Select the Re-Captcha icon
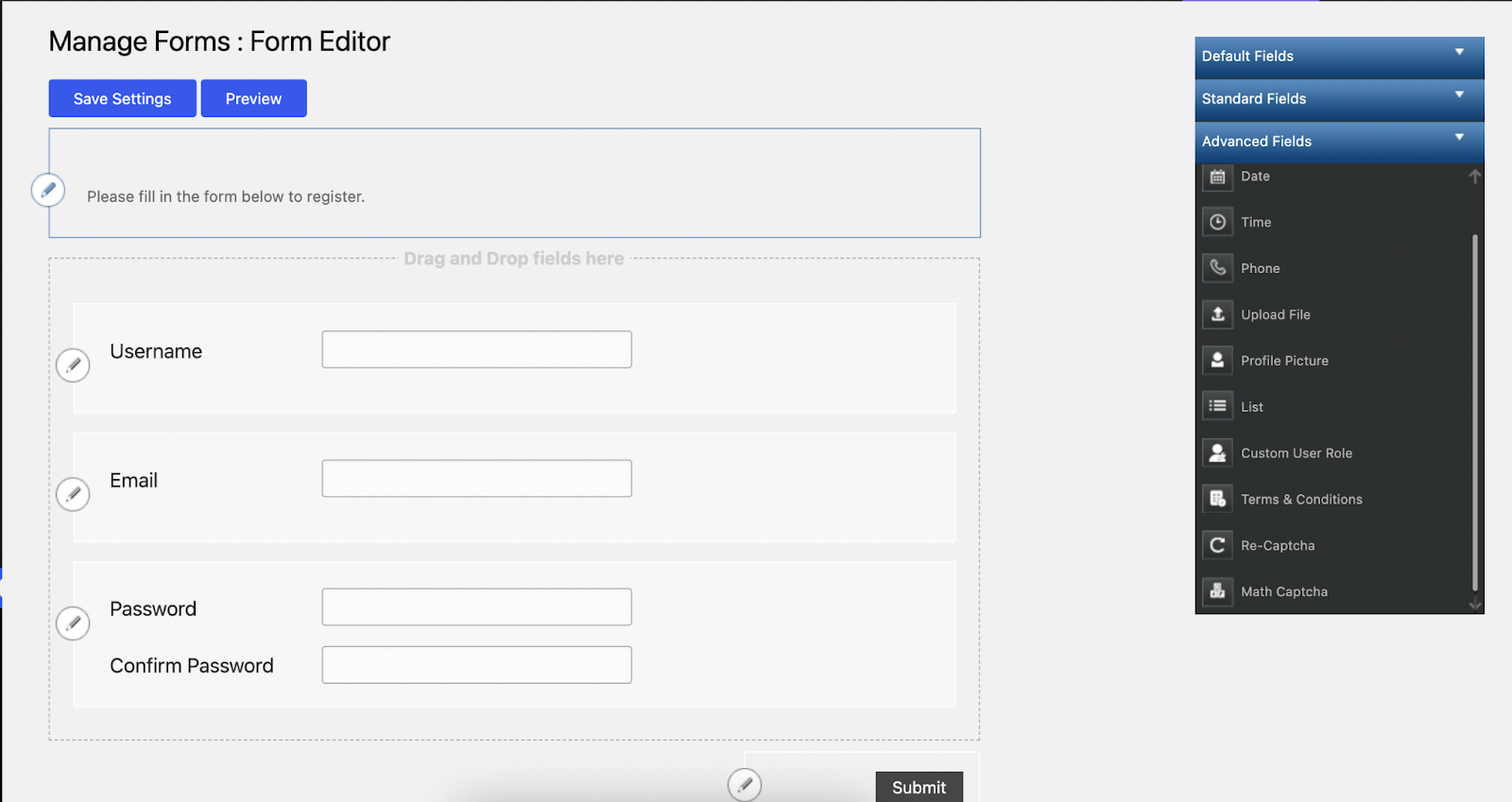Viewport: 1512px width, 802px height. pos(1217,545)
